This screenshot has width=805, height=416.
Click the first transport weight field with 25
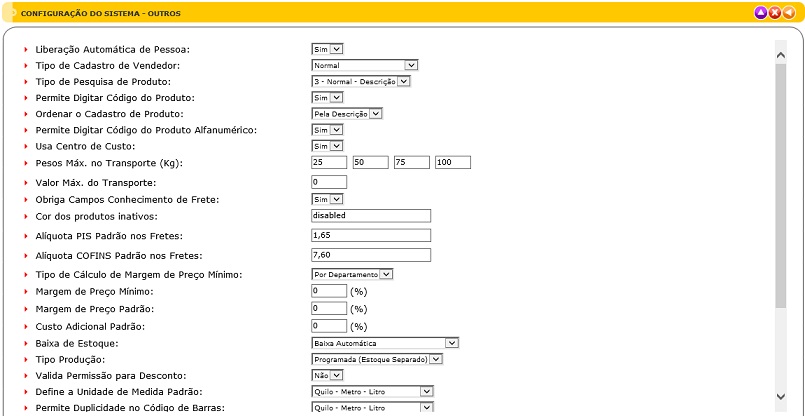tap(329, 163)
